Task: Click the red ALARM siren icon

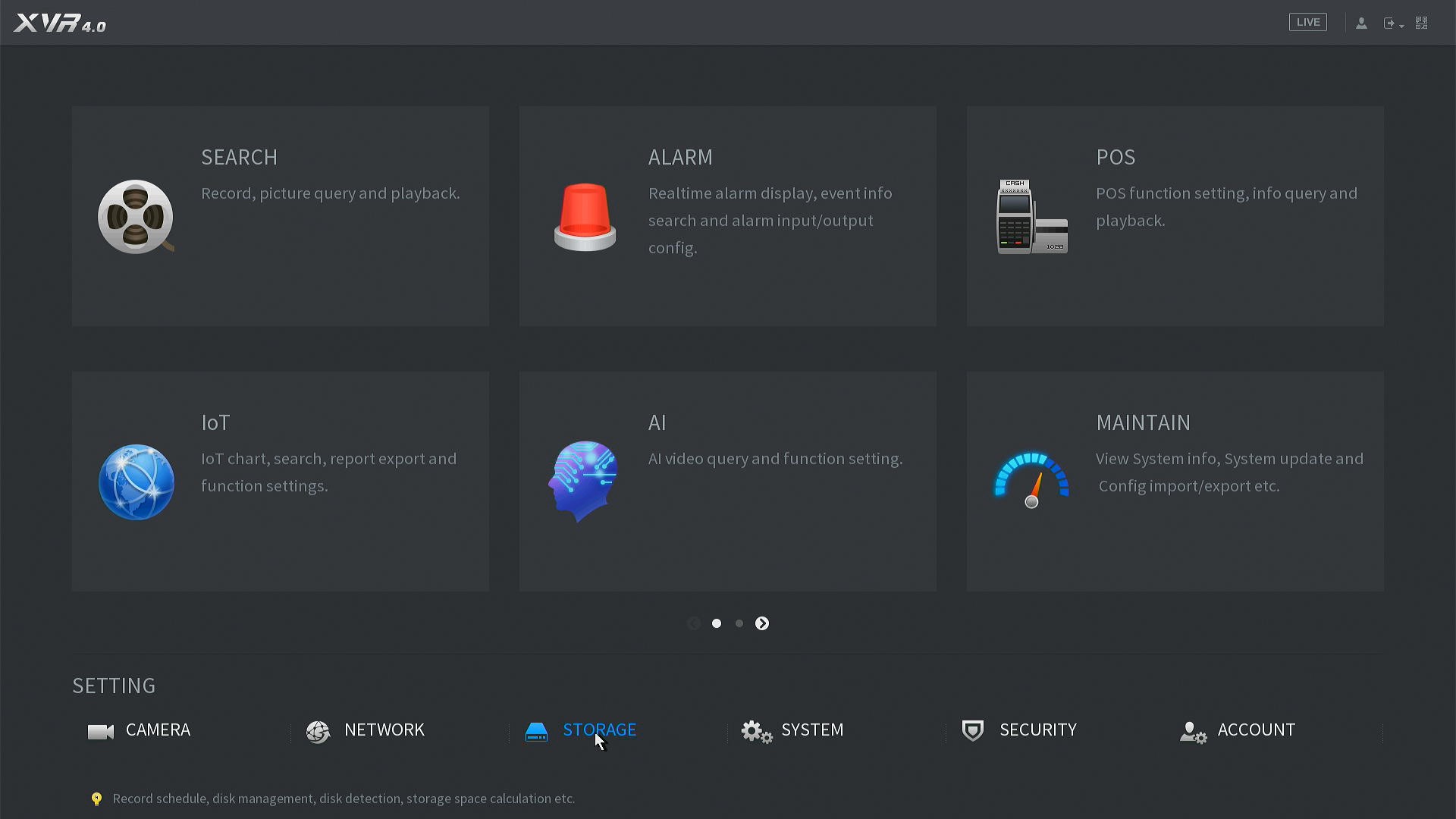Action: 585,217
